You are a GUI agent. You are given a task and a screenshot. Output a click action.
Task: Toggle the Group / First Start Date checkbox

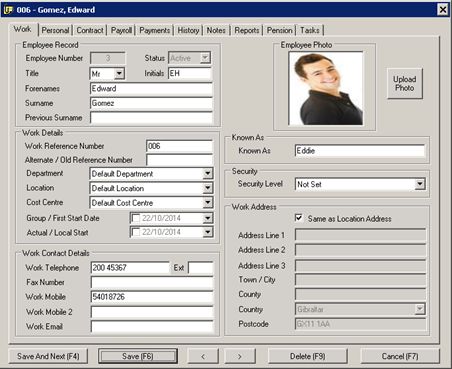(x=136, y=218)
